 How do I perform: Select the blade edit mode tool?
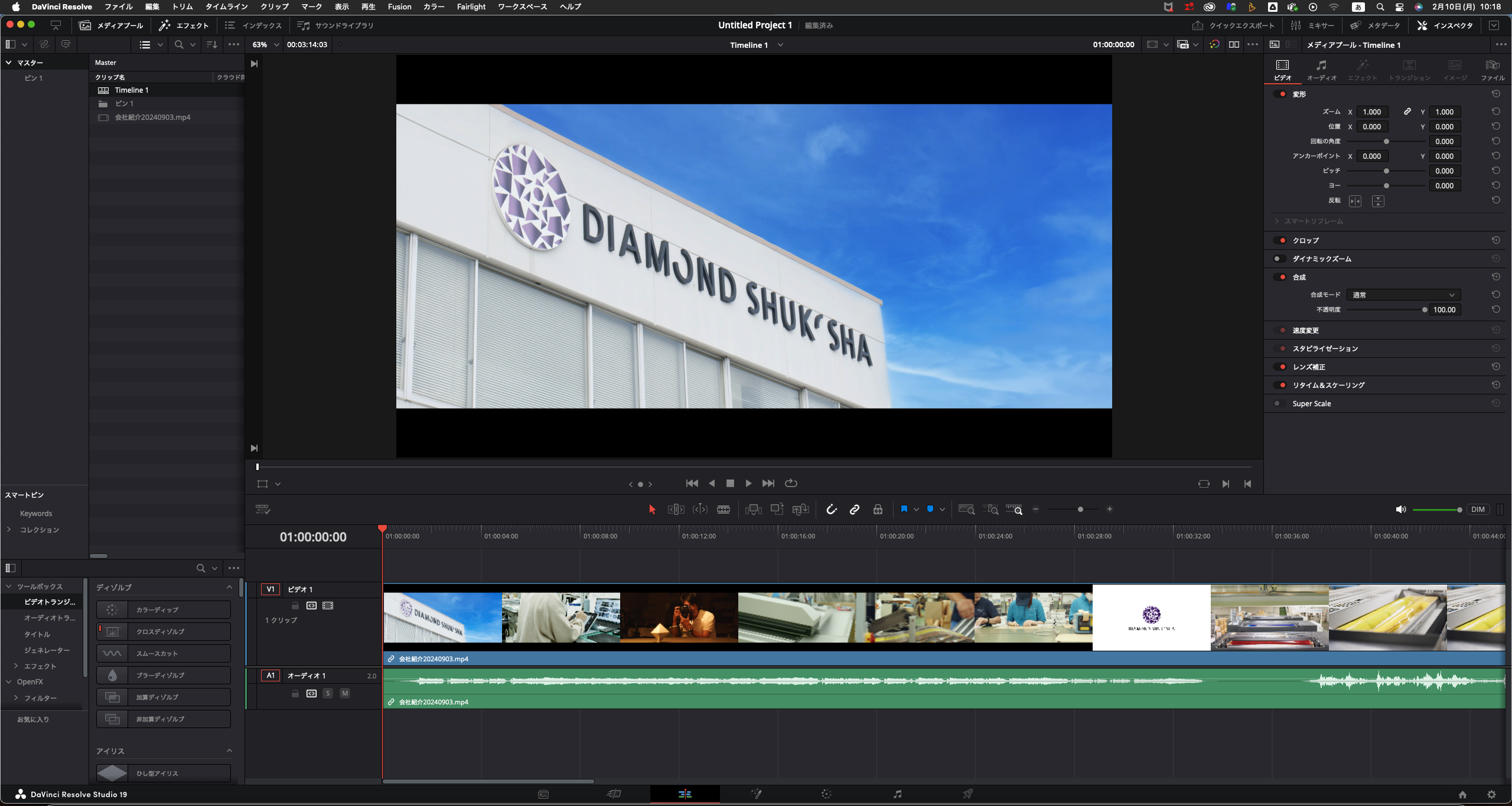(724, 510)
